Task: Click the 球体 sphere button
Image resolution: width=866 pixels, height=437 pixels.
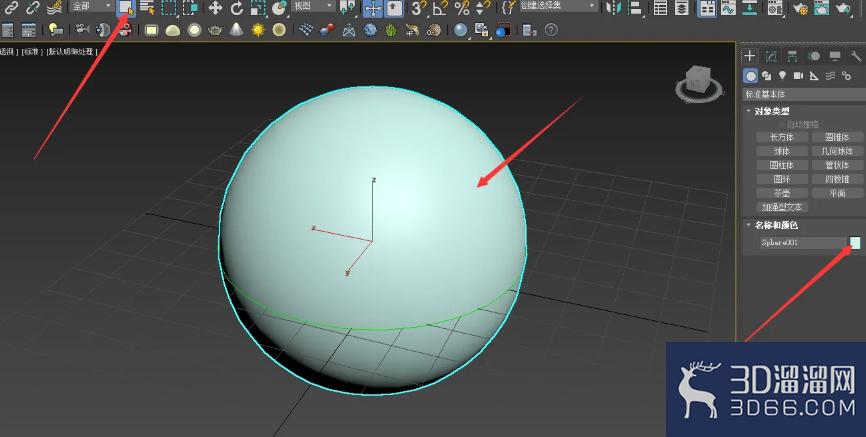Action: [782, 151]
